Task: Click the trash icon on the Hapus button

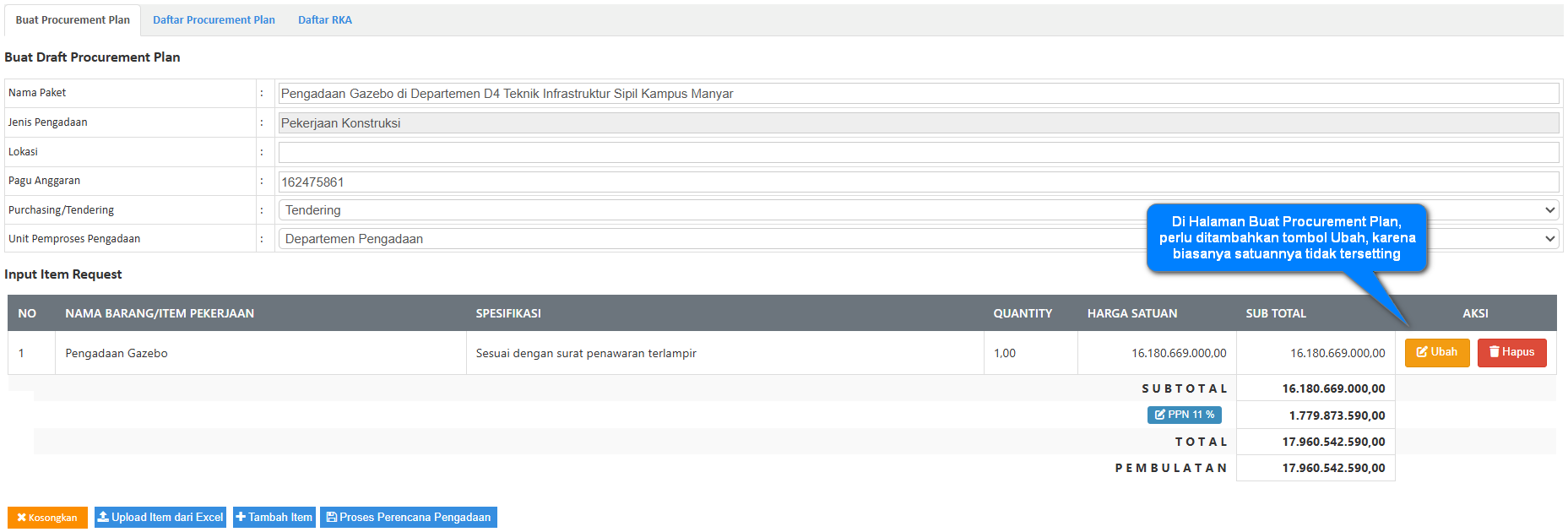Action: coord(1494,352)
